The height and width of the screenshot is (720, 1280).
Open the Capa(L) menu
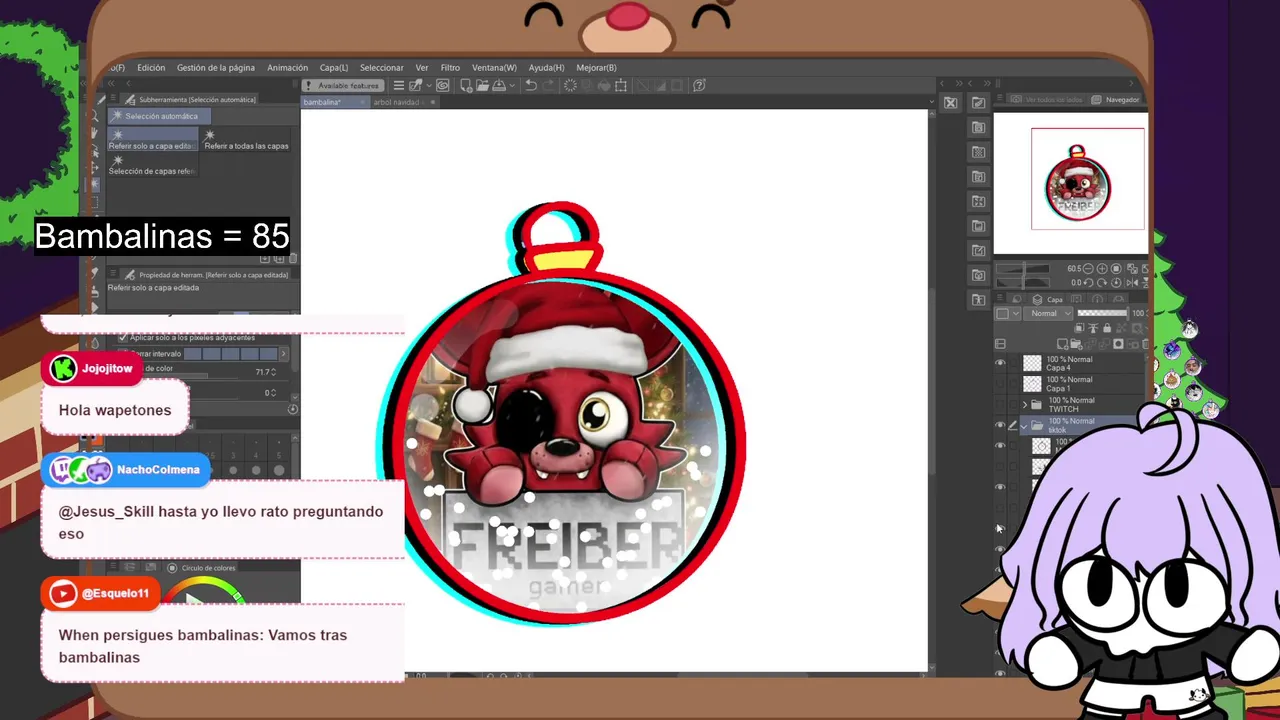point(334,68)
